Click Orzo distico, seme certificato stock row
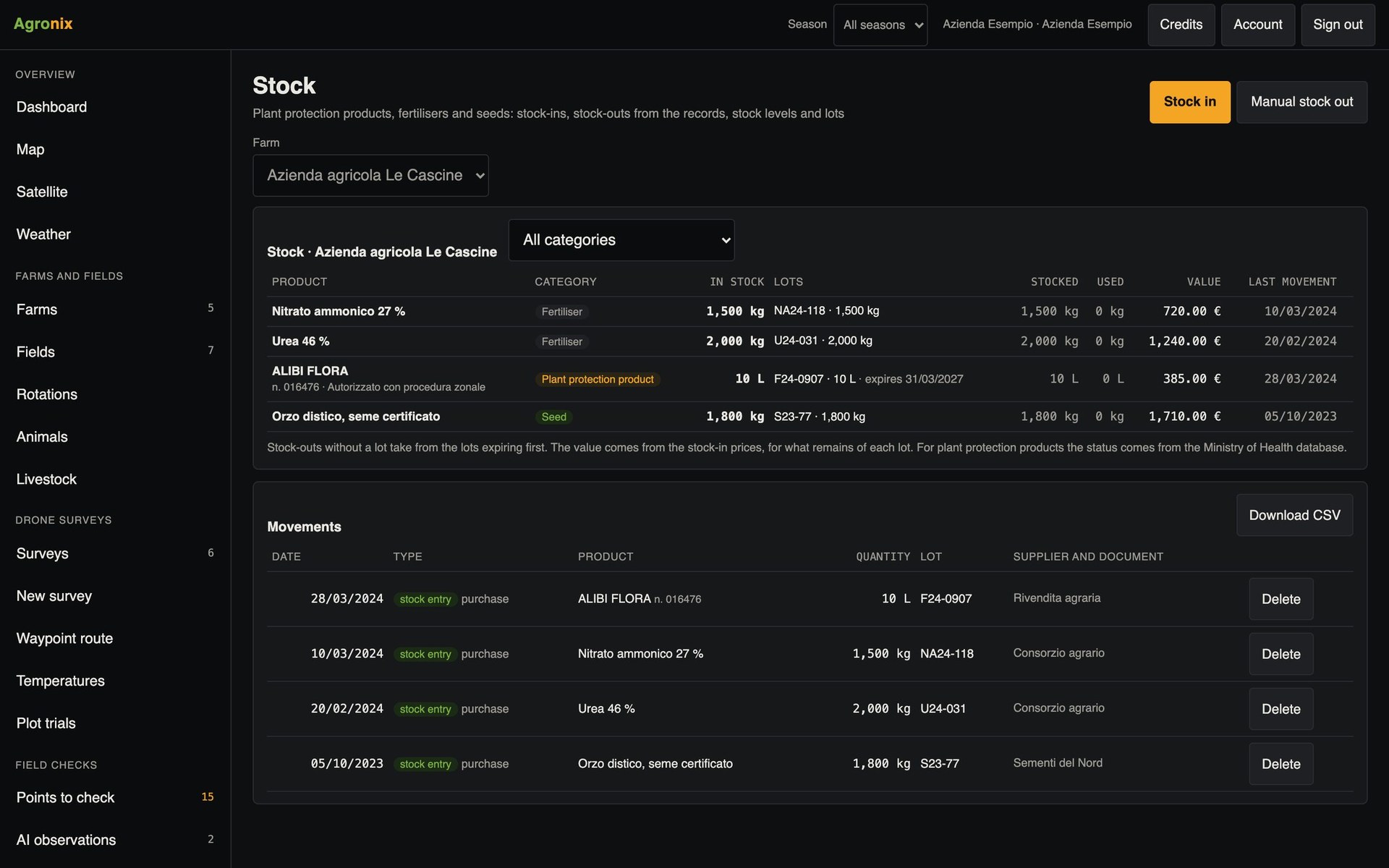The width and height of the screenshot is (1389, 868). click(x=810, y=417)
